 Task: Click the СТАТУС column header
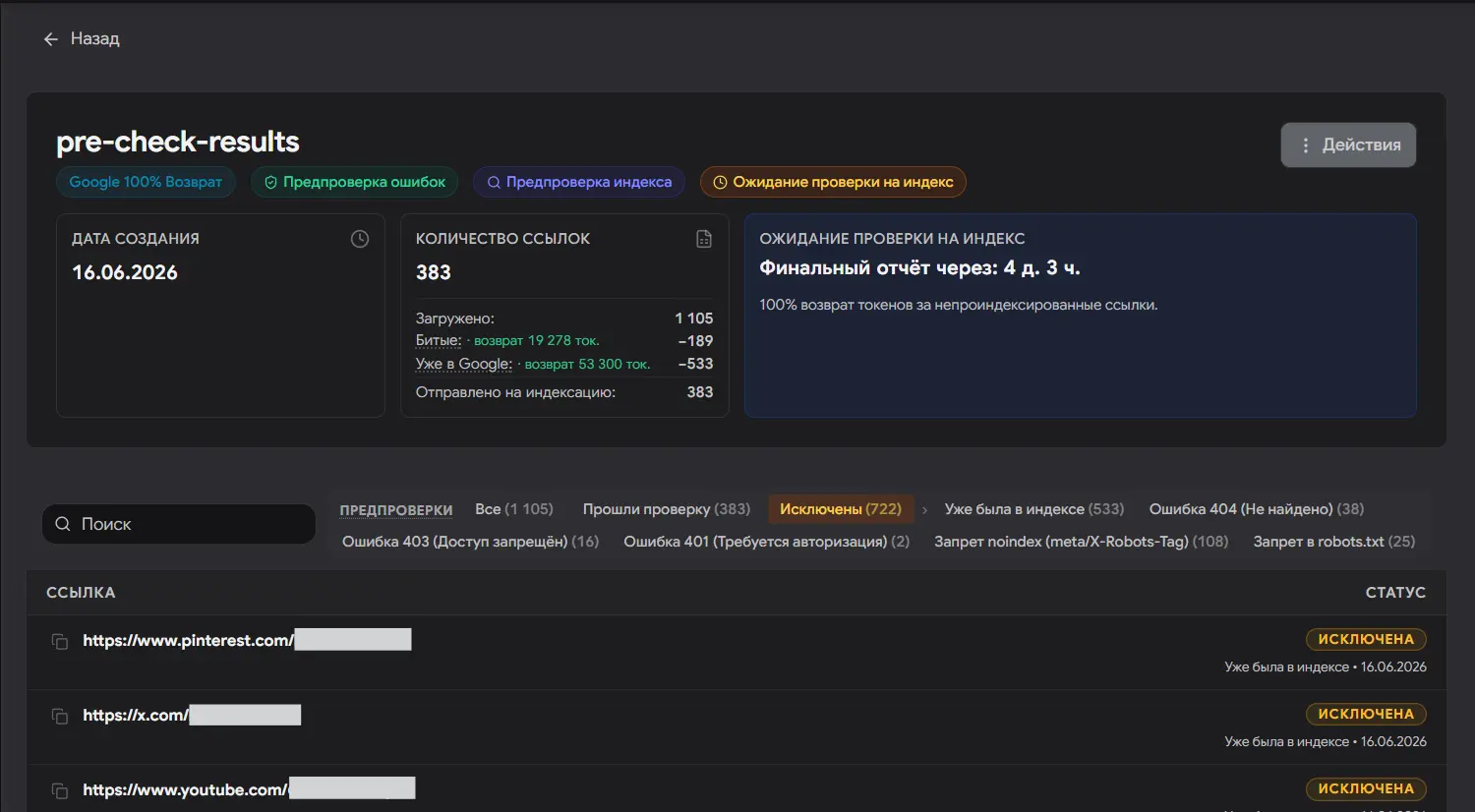pos(1395,593)
